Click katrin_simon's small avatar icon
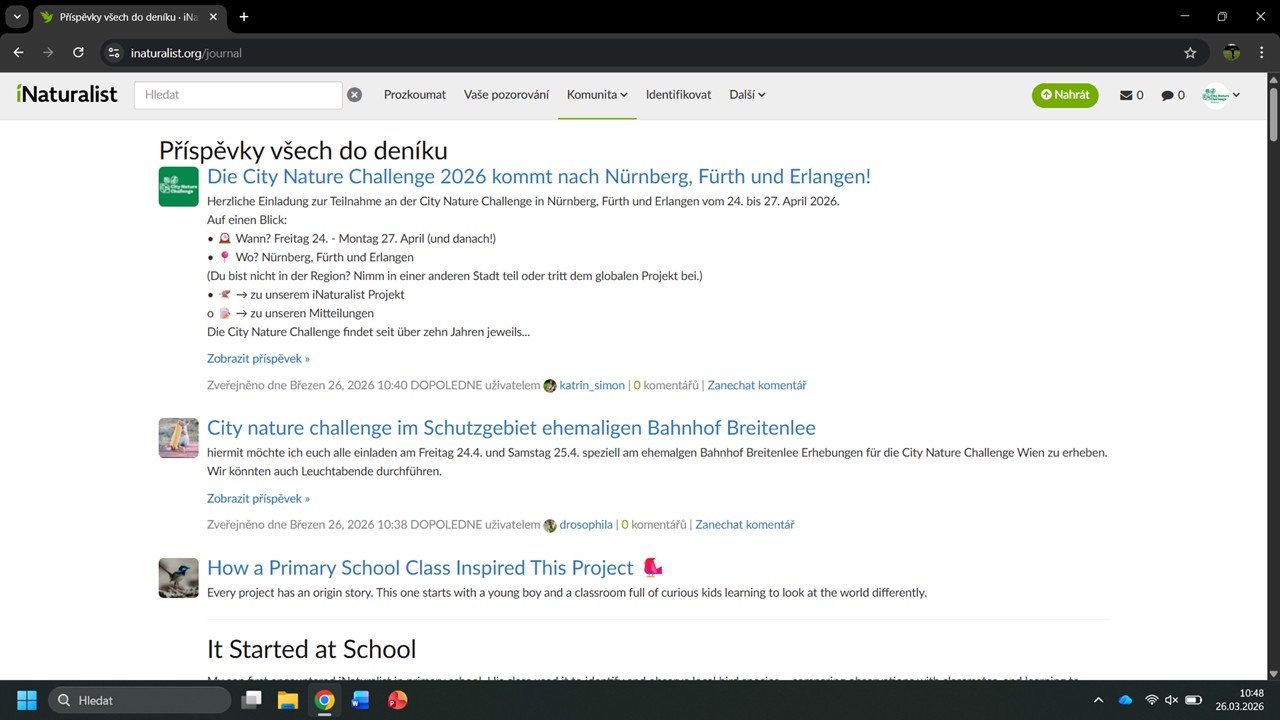The height and width of the screenshot is (720, 1280). point(550,386)
